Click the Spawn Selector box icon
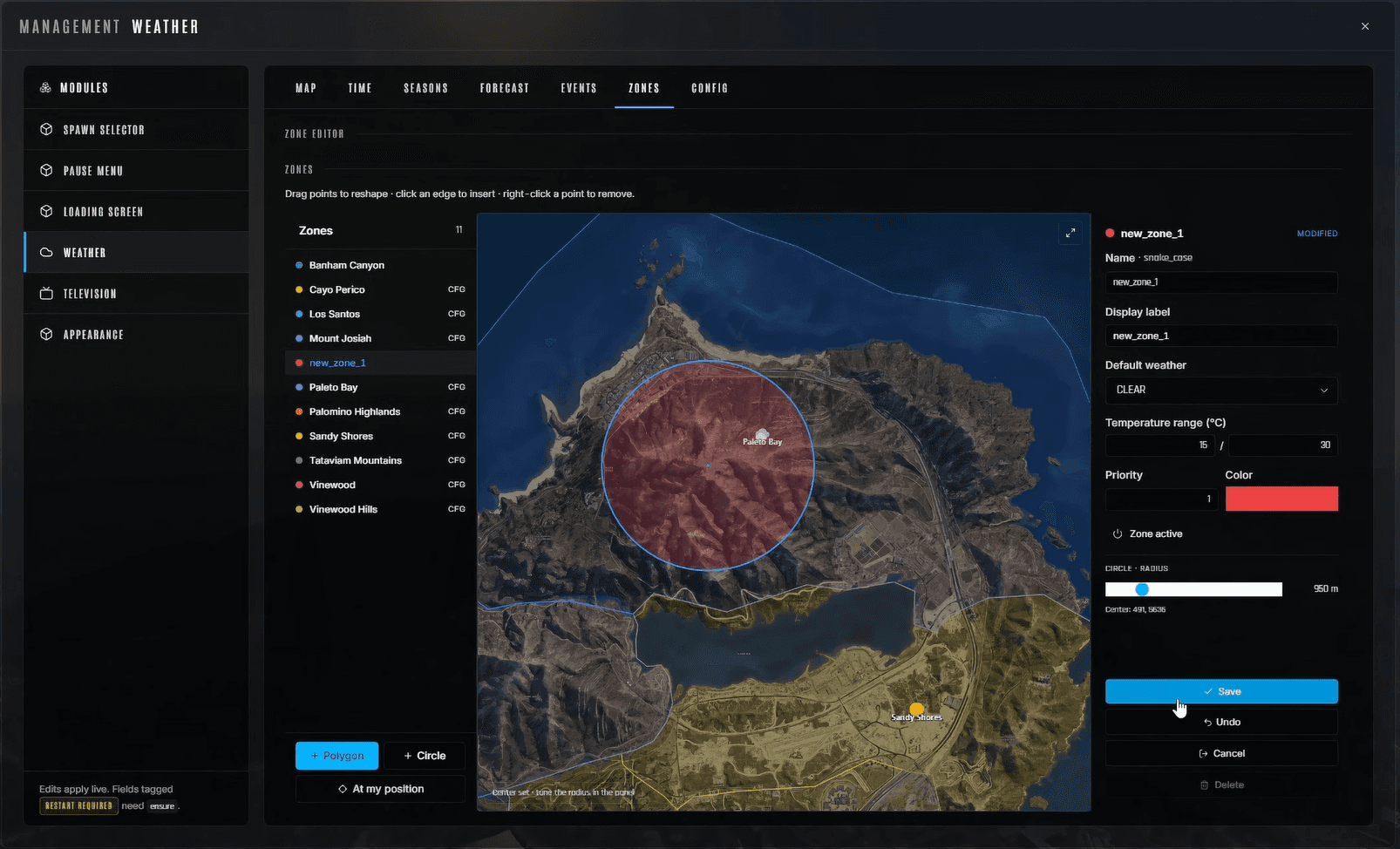This screenshot has width=1400, height=849. (46, 129)
